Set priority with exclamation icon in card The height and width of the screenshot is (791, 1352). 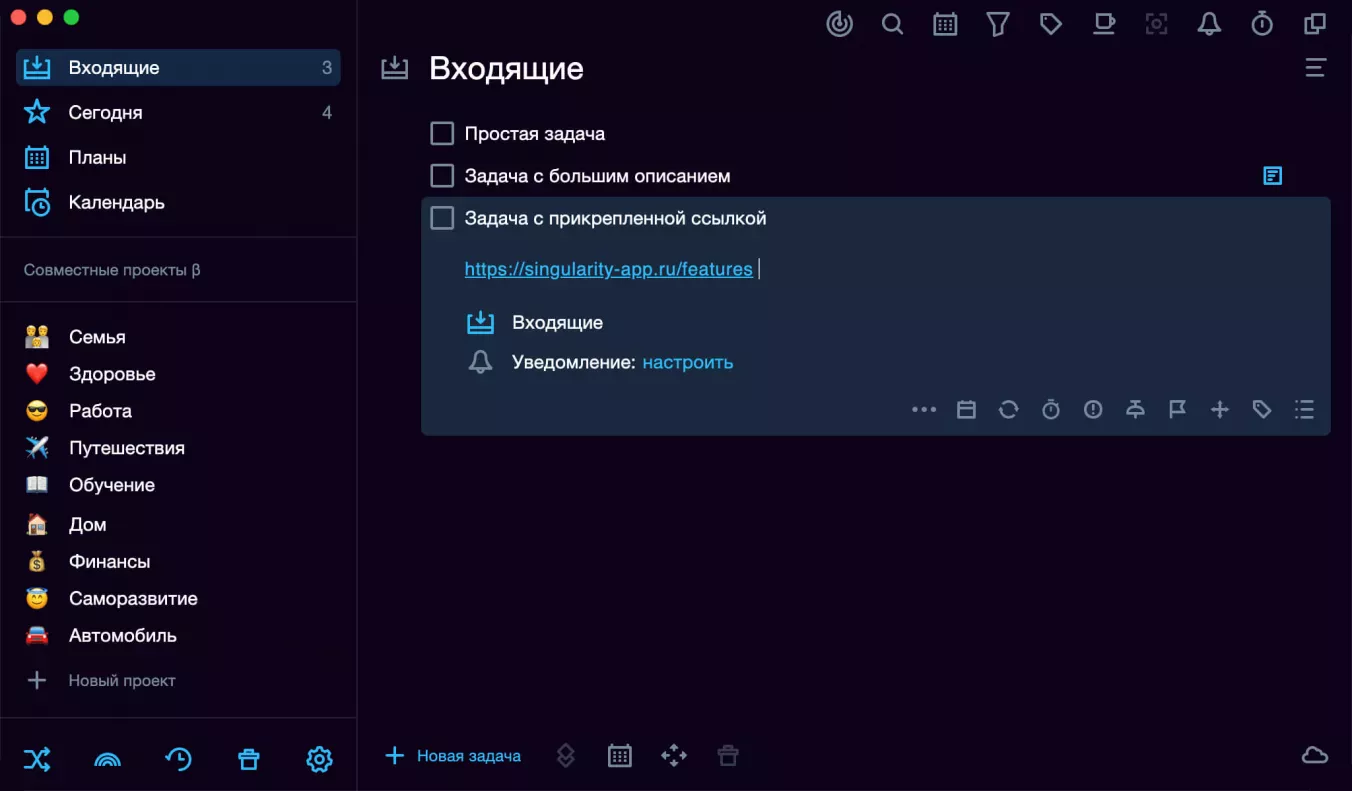[x=1093, y=409]
